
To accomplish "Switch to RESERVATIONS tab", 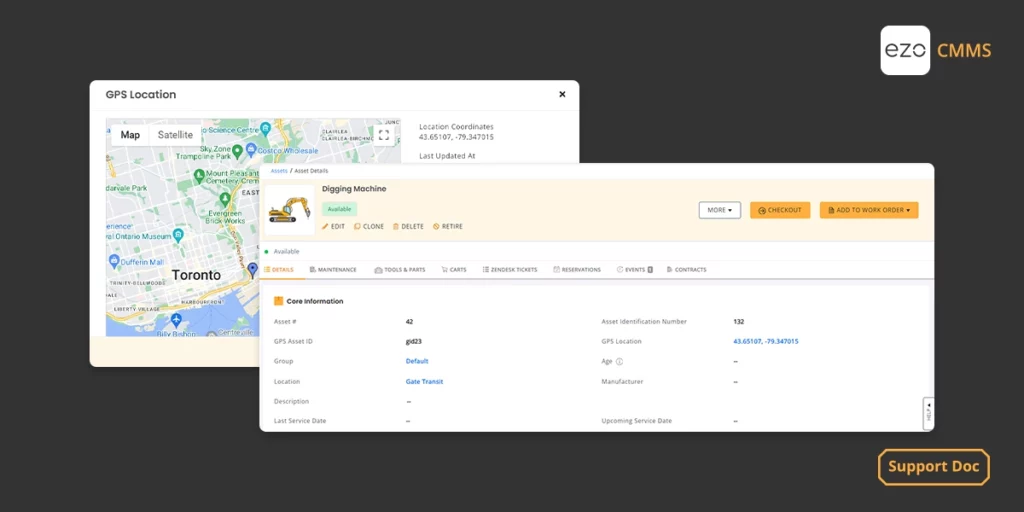I will click(577, 270).
